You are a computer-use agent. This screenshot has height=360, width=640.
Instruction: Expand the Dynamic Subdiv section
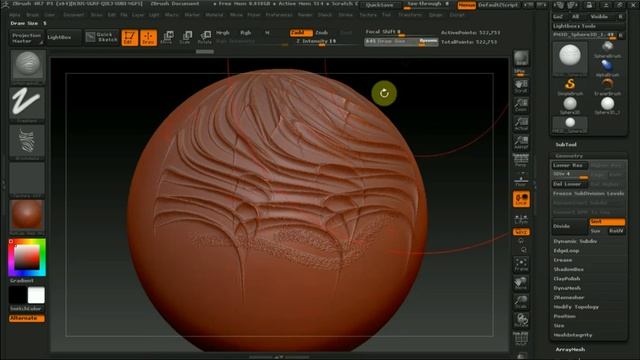tap(575, 241)
